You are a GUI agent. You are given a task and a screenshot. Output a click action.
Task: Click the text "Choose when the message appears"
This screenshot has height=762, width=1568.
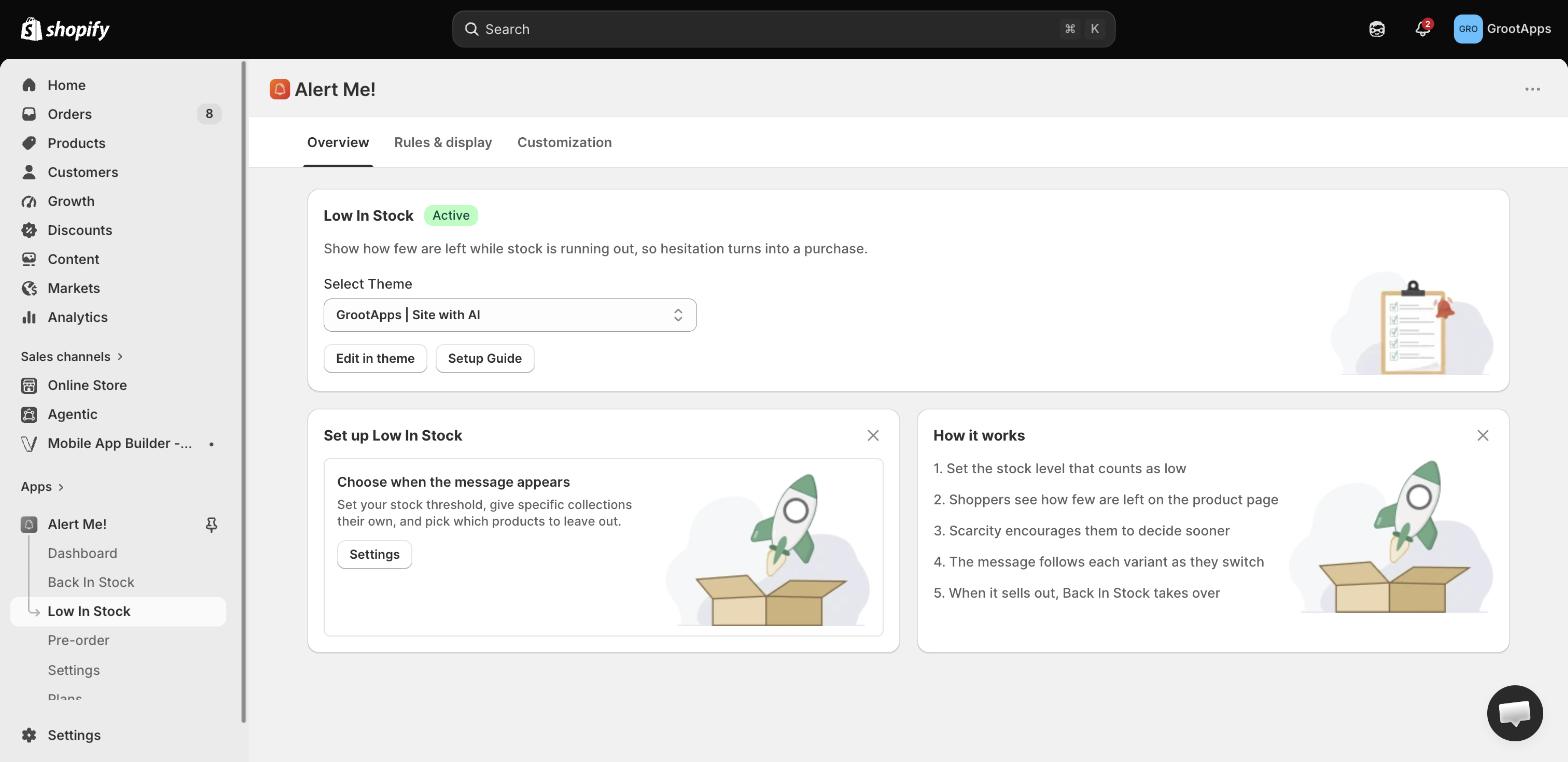coord(453,482)
